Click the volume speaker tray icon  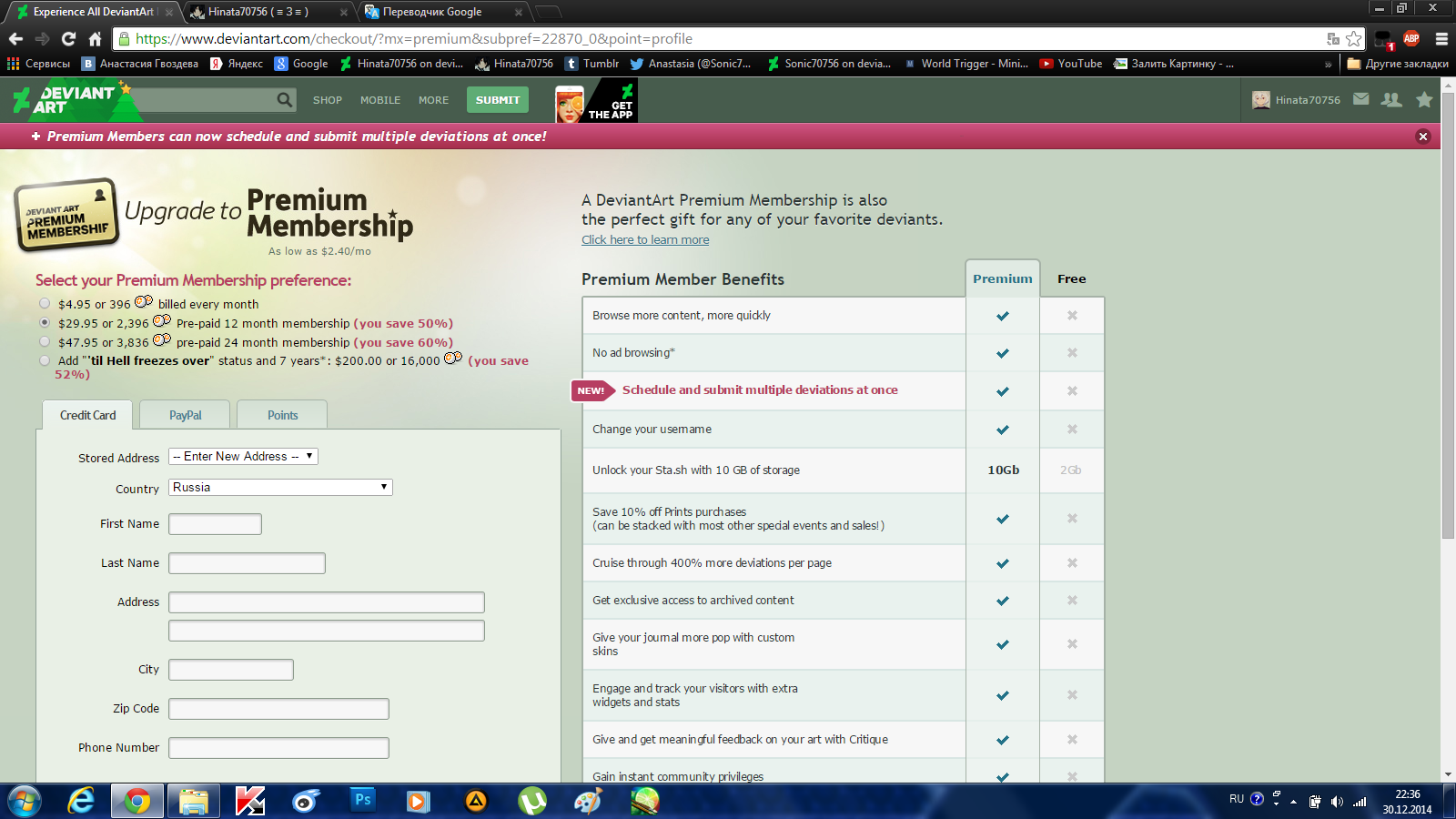tap(1336, 802)
